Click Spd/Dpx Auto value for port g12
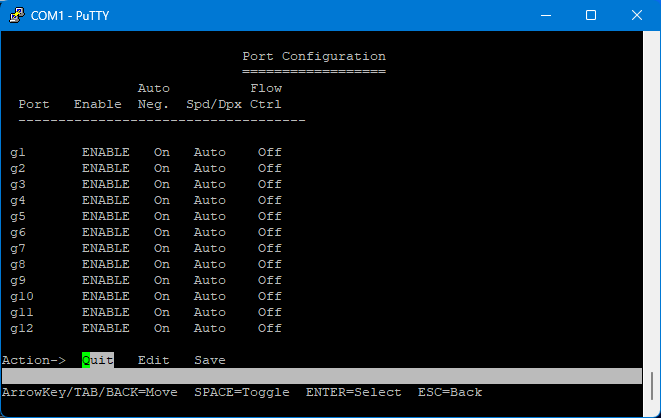 tap(209, 328)
